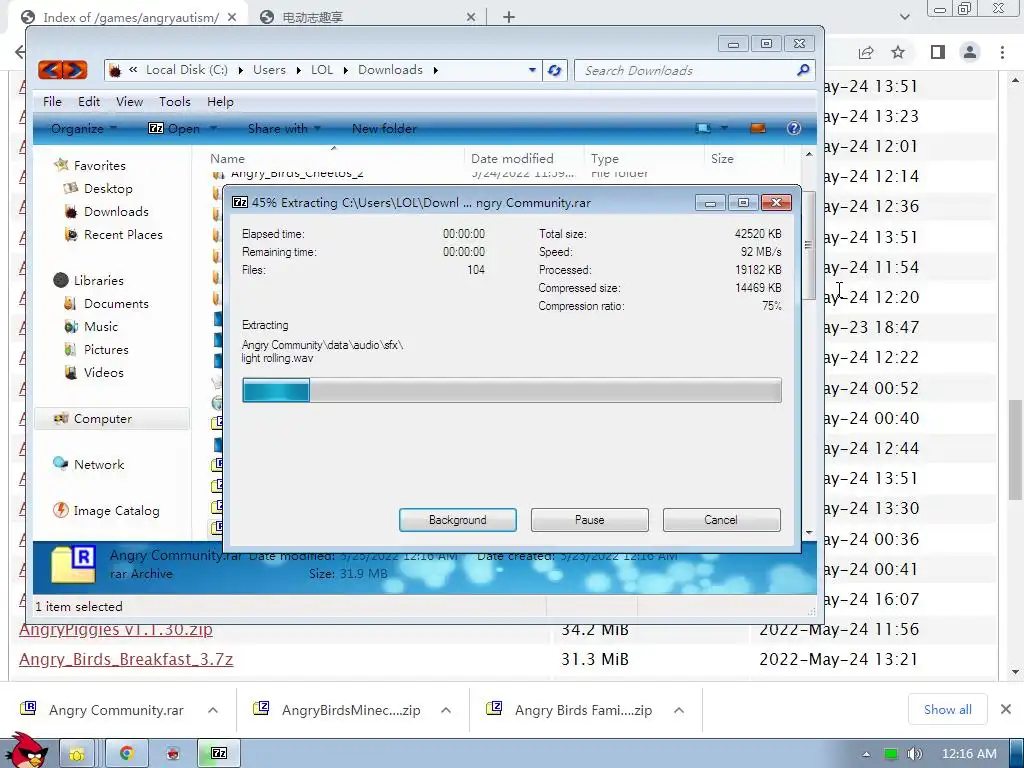This screenshot has height=768, width=1024.
Task: Click Users in the address path
Action: (269, 70)
